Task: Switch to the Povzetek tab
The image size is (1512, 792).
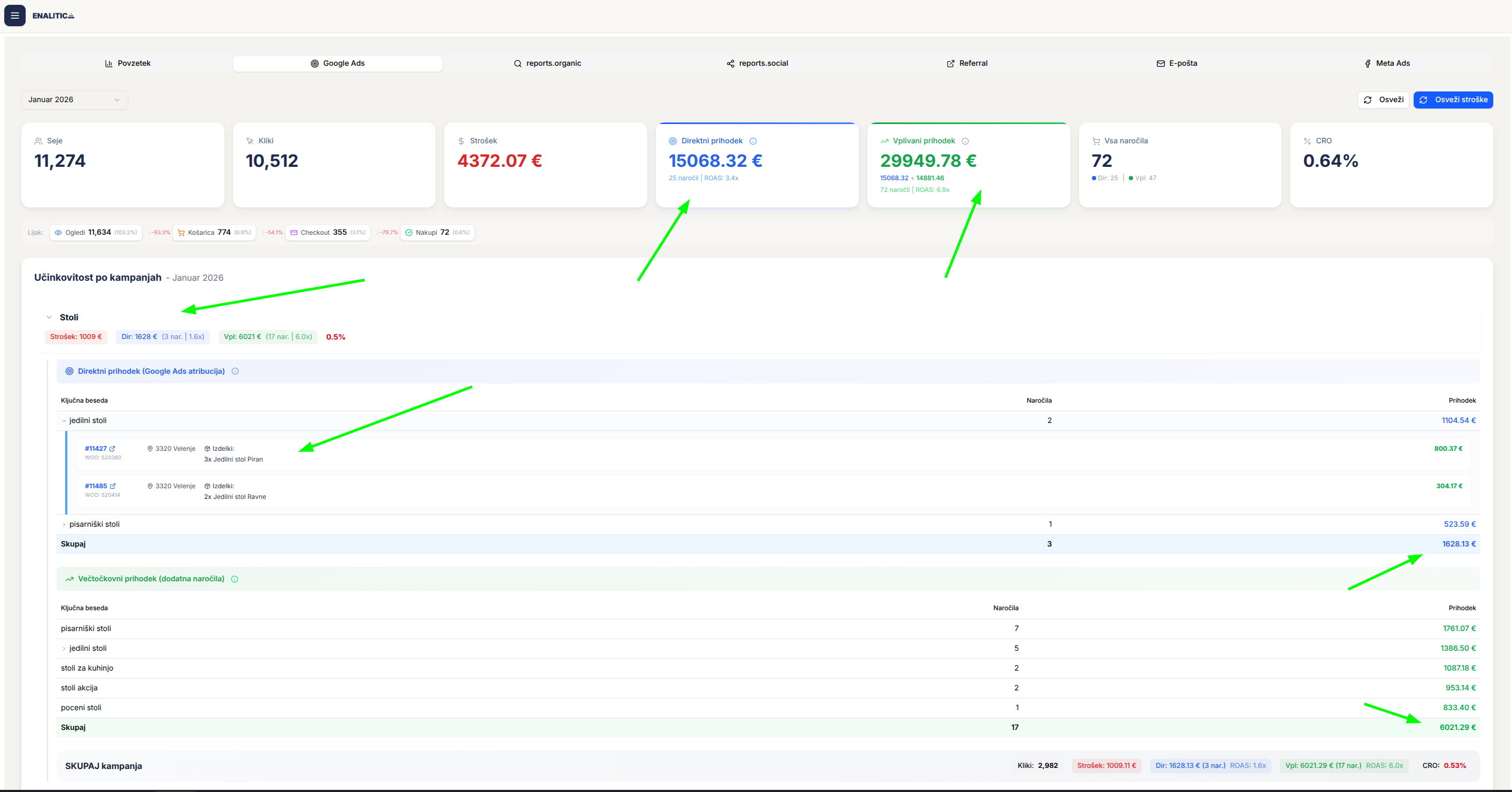Action: point(127,64)
